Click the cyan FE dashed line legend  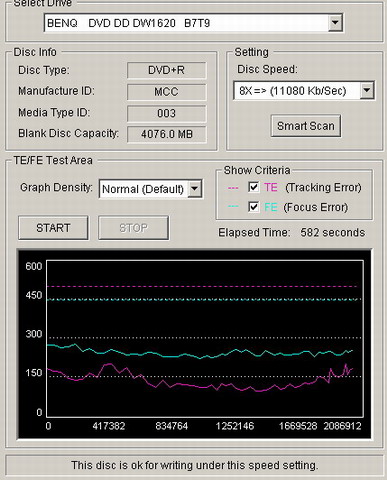coord(233,206)
